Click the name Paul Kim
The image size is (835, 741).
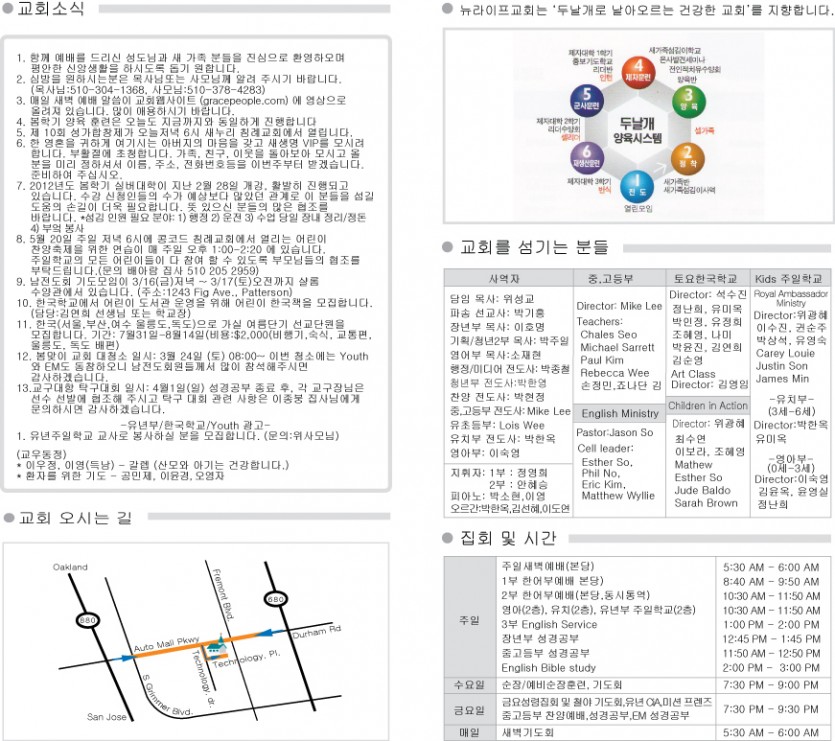[602, 360]
